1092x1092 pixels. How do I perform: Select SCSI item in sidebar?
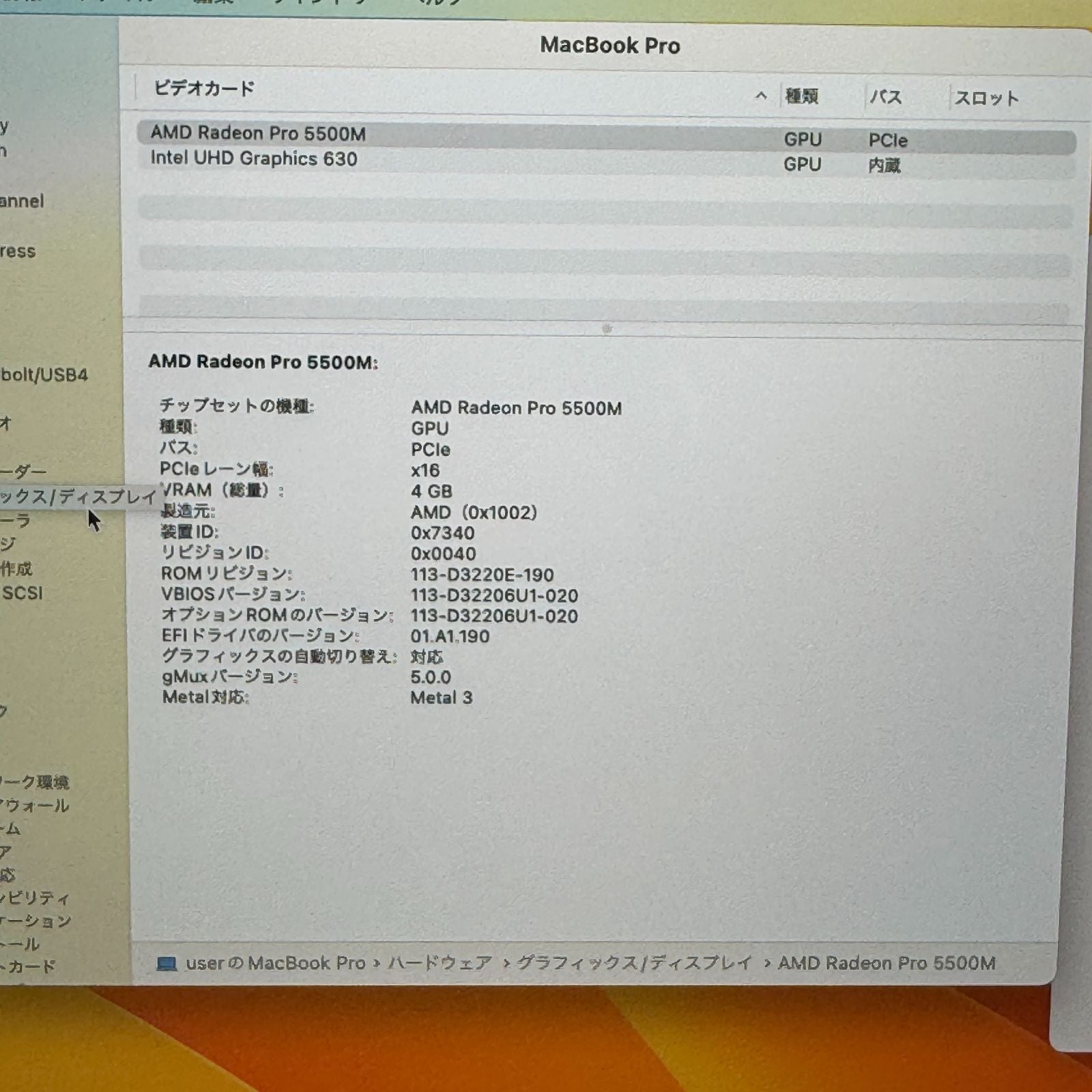22,592
